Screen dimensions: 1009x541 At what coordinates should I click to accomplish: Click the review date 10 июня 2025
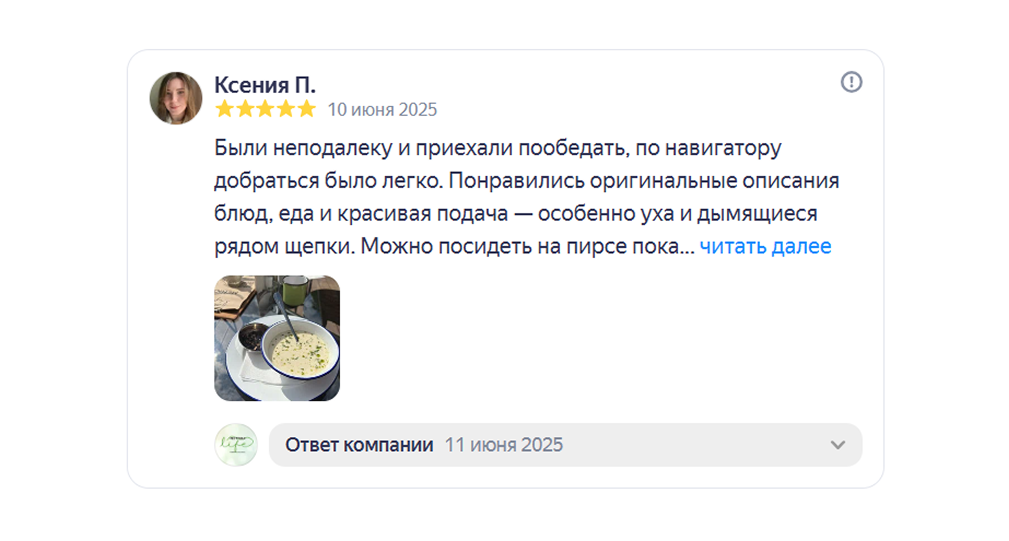[382, 109]
